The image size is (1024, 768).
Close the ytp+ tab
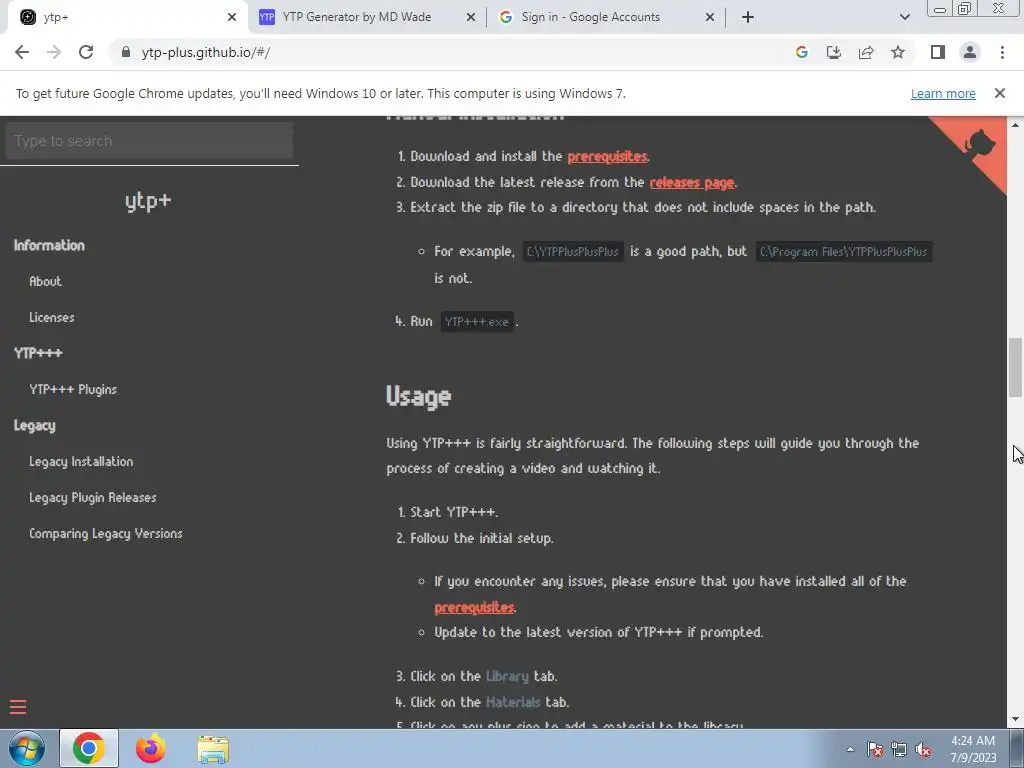point(231,18)
